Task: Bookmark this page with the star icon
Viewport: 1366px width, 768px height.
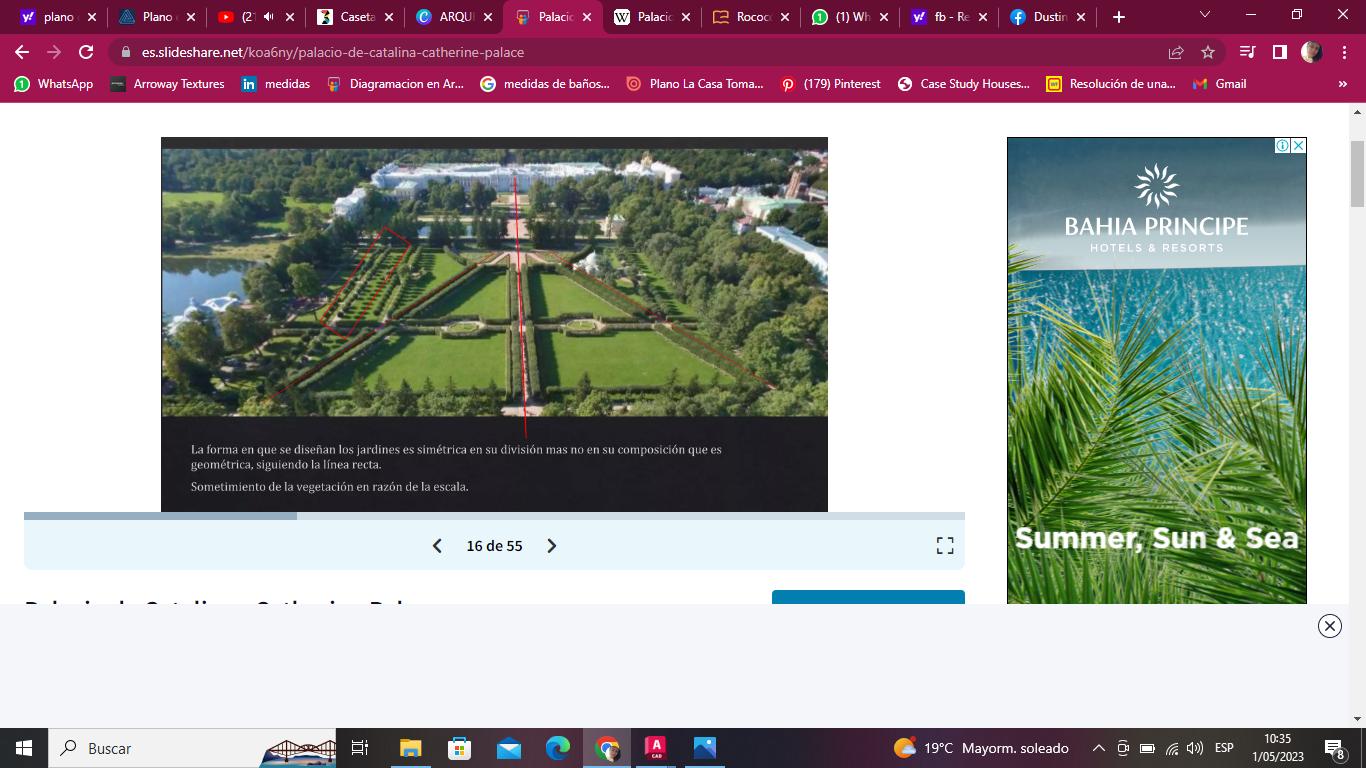Action: click(1208, 52)
